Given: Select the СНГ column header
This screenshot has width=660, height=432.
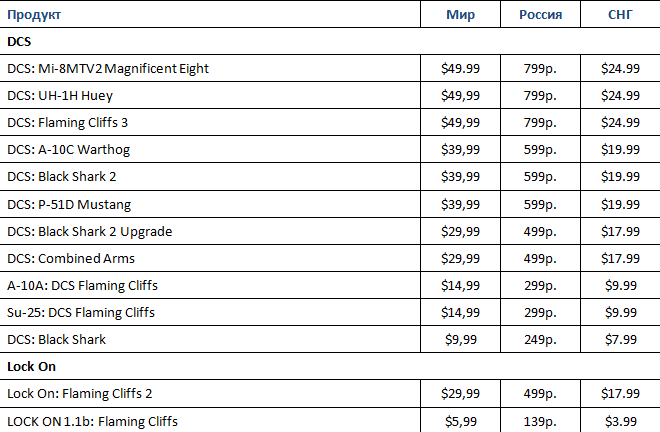Looking at the screenshot, I should [x=620, y=15].
